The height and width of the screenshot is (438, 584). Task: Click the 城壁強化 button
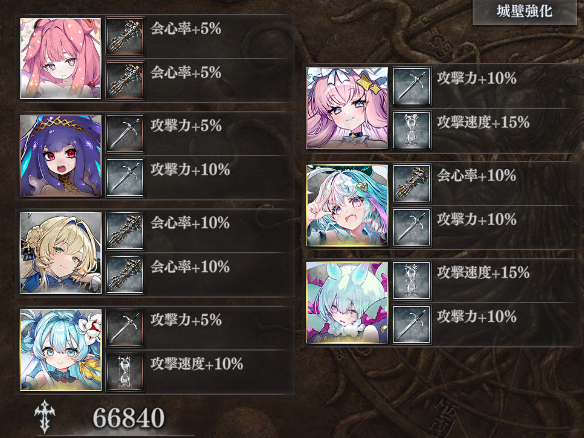click(x=524, y=12)
